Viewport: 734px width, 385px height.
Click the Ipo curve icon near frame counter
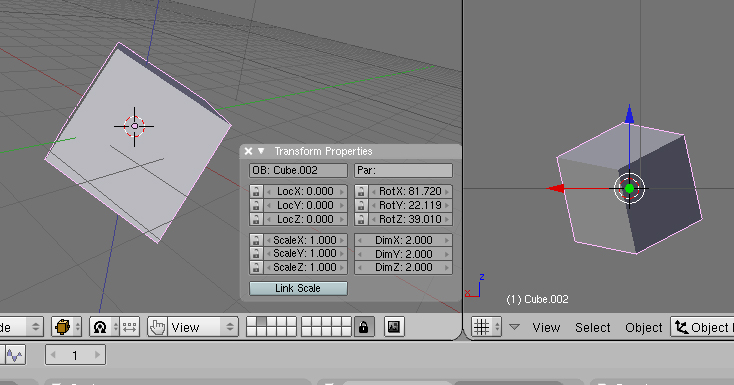14,355
